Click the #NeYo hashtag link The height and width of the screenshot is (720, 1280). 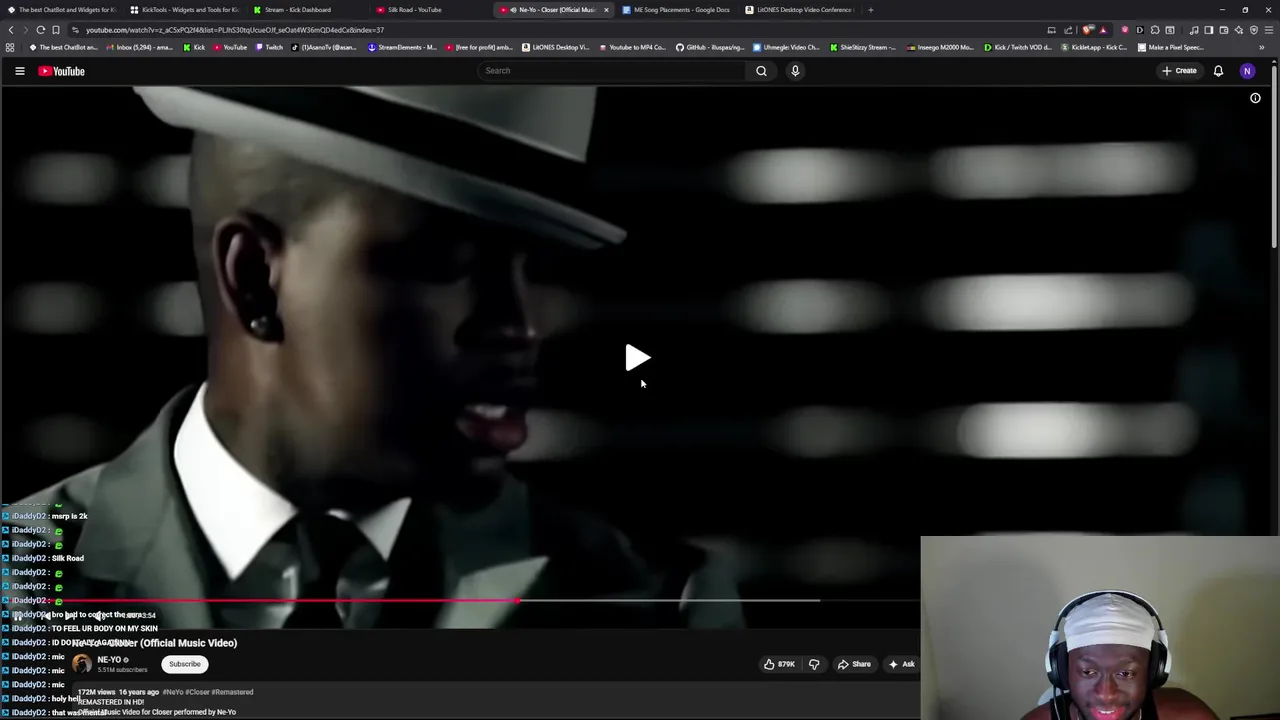pyautogui.click(x=173, y=692)
